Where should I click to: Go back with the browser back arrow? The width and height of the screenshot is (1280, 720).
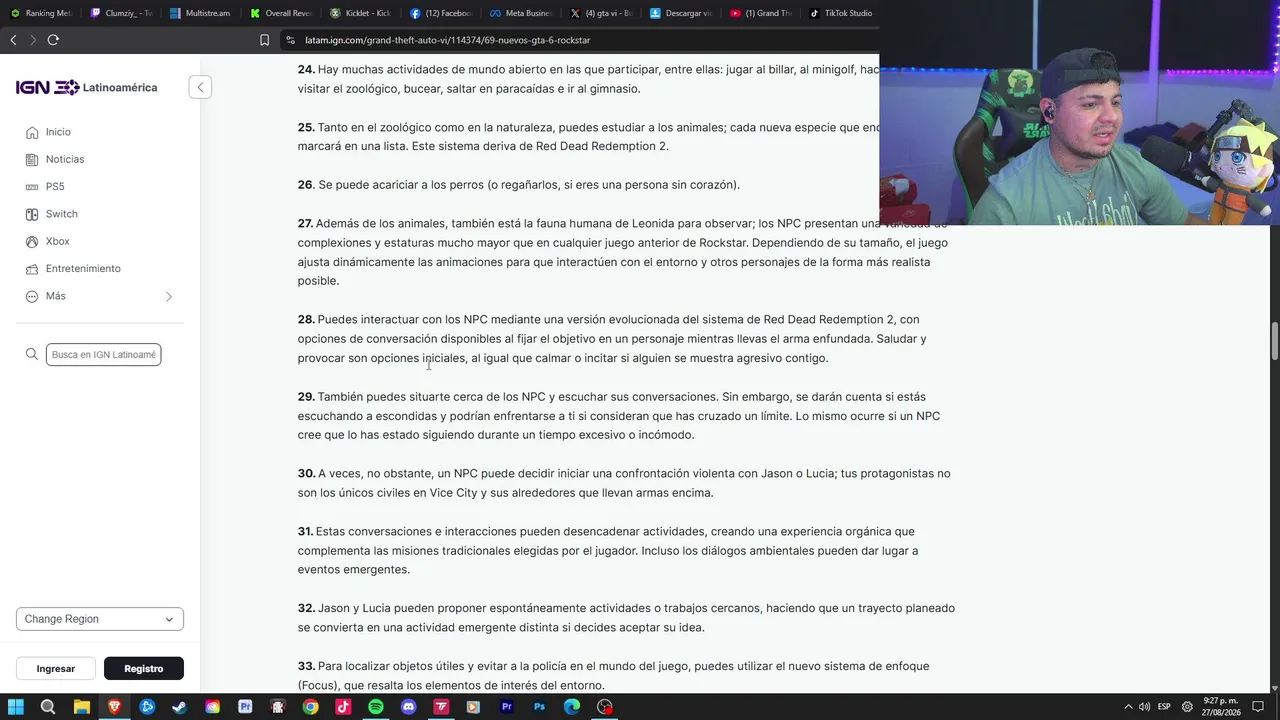coord(13,40)
